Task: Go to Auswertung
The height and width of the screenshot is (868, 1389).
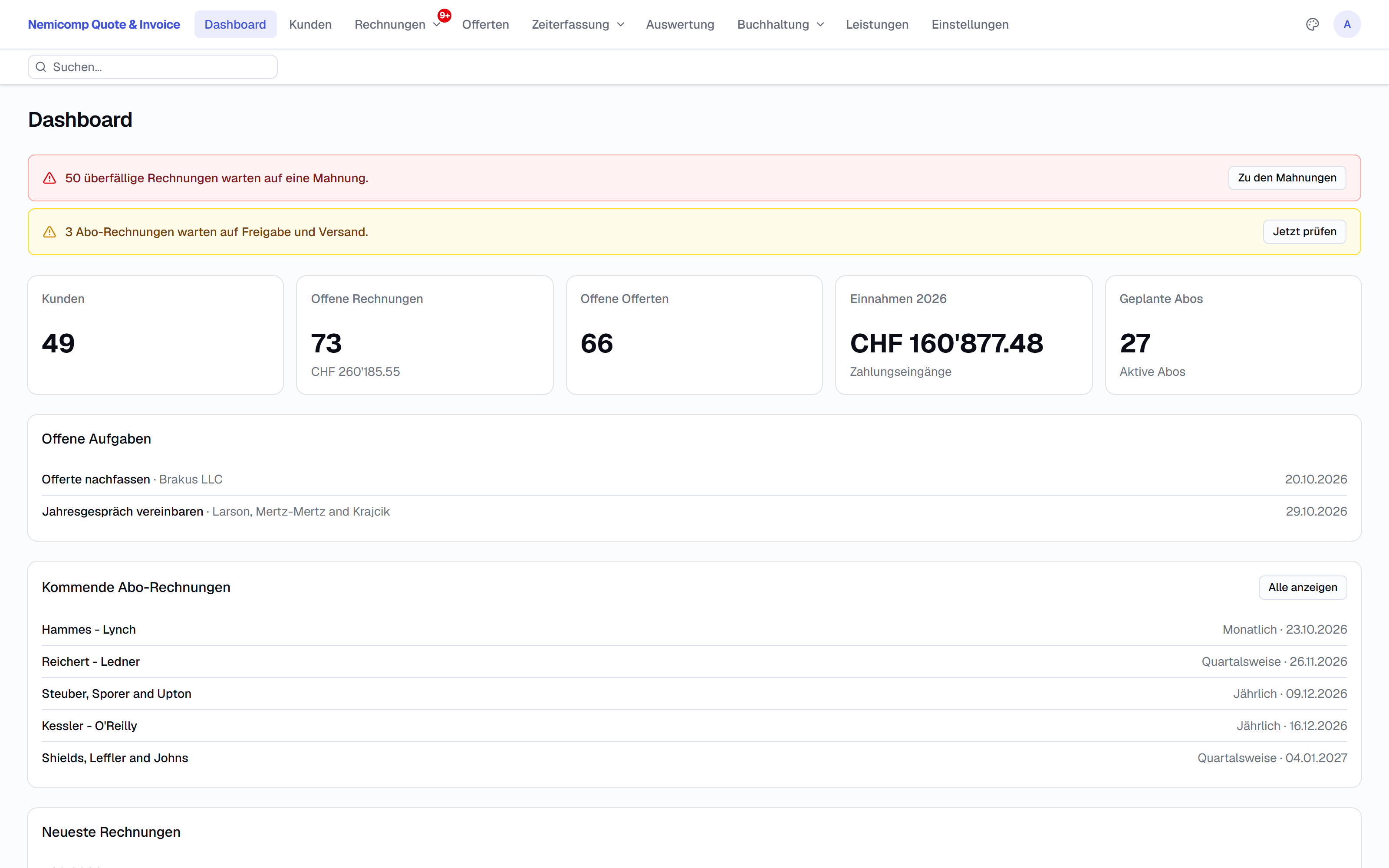Action: pyautogui.click(x=680, y=25)
